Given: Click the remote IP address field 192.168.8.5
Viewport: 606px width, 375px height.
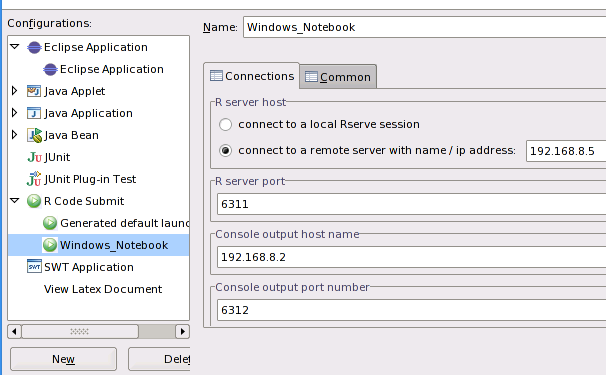Looking at the screenshot, I should [x=566, y=151].
